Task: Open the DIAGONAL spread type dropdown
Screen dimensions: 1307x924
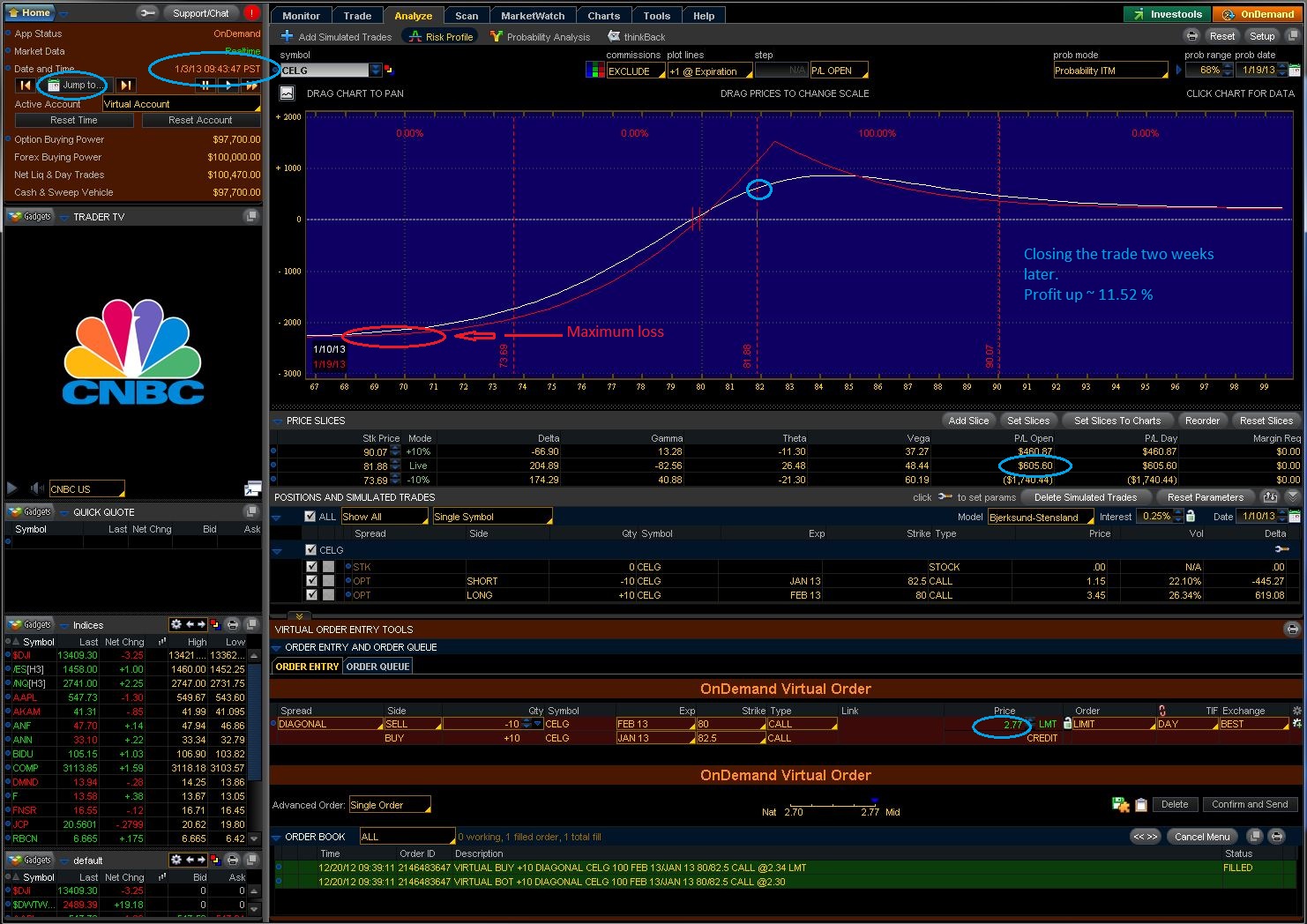Action: pos(330,724)
